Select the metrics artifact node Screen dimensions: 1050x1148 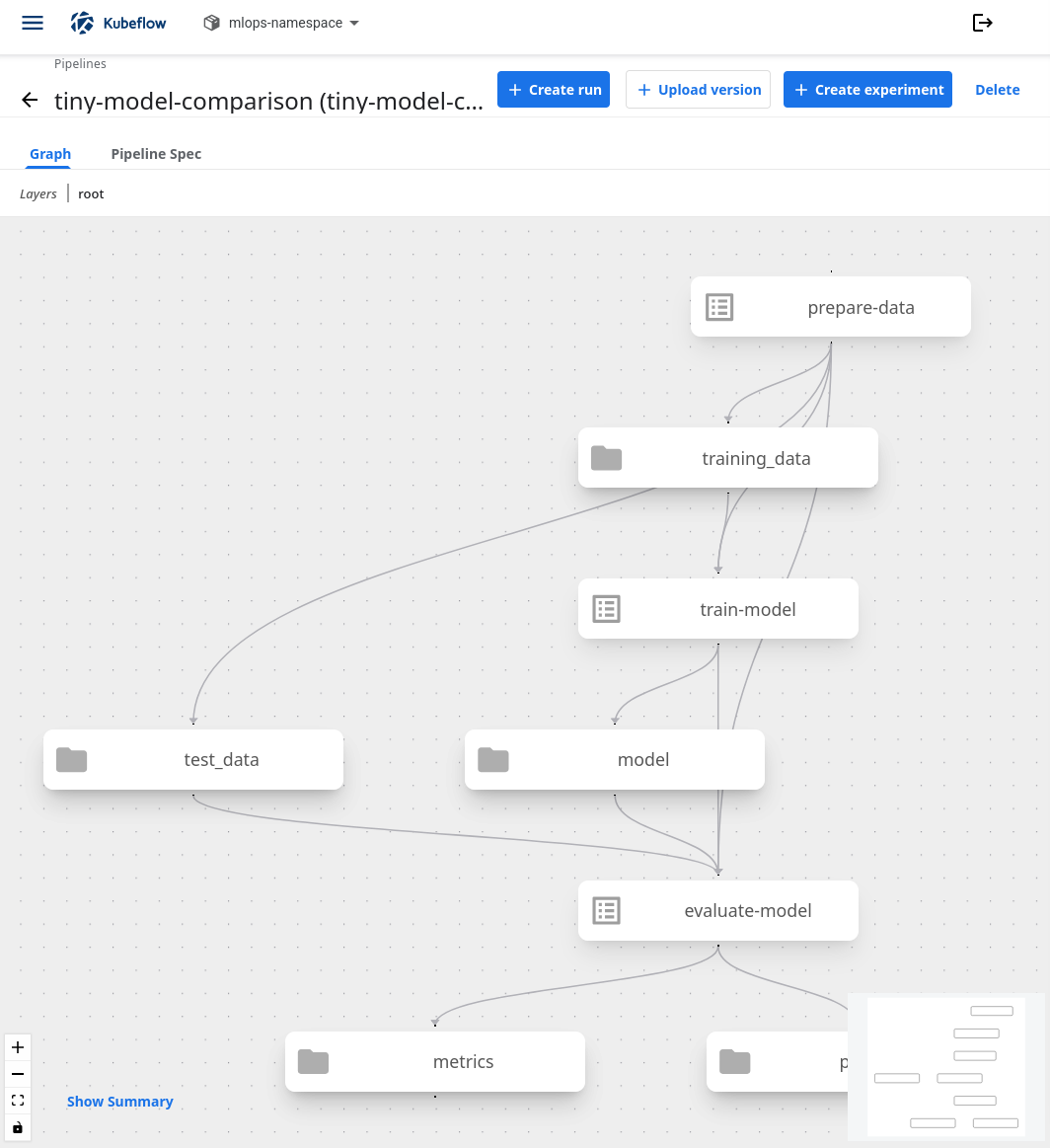click(434, 1061)
